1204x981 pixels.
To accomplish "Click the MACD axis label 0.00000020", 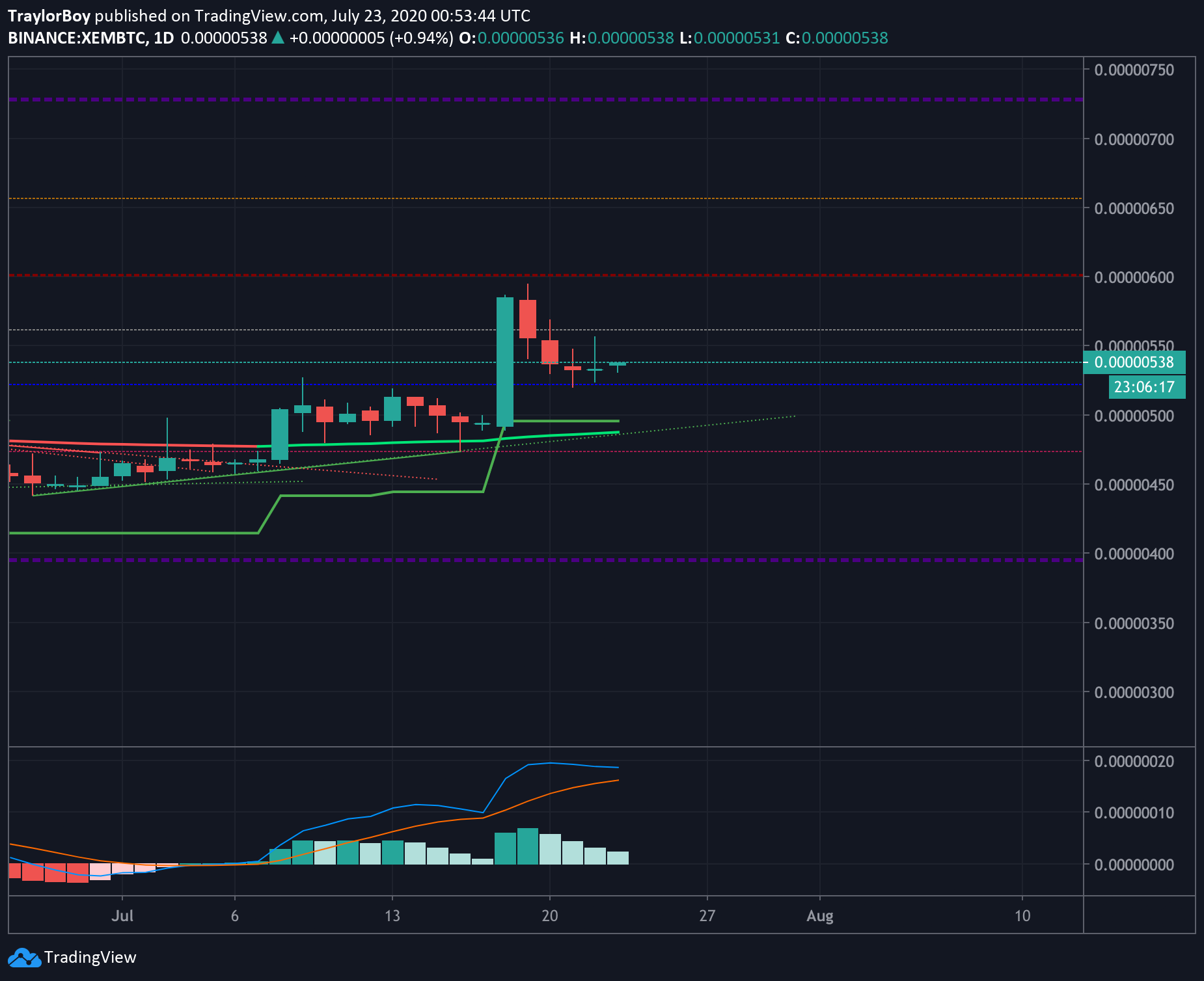I will tap(1134, 761).
